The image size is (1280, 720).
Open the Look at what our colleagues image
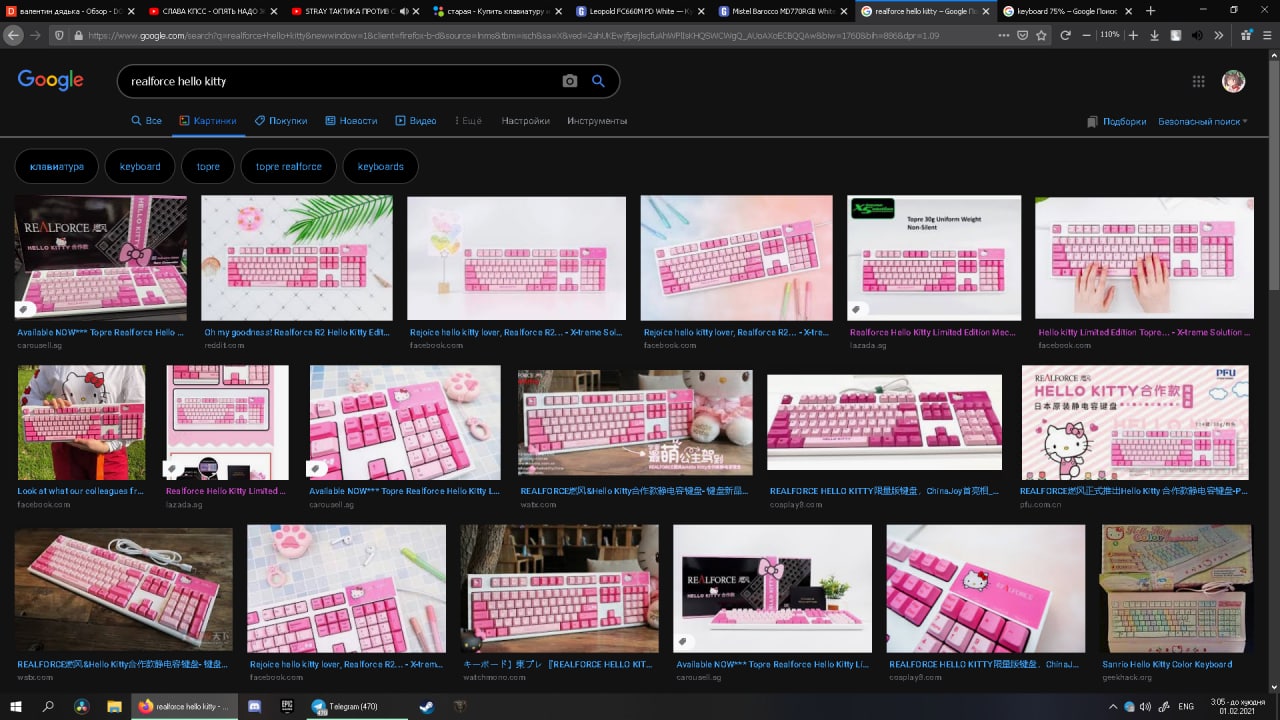81,422
